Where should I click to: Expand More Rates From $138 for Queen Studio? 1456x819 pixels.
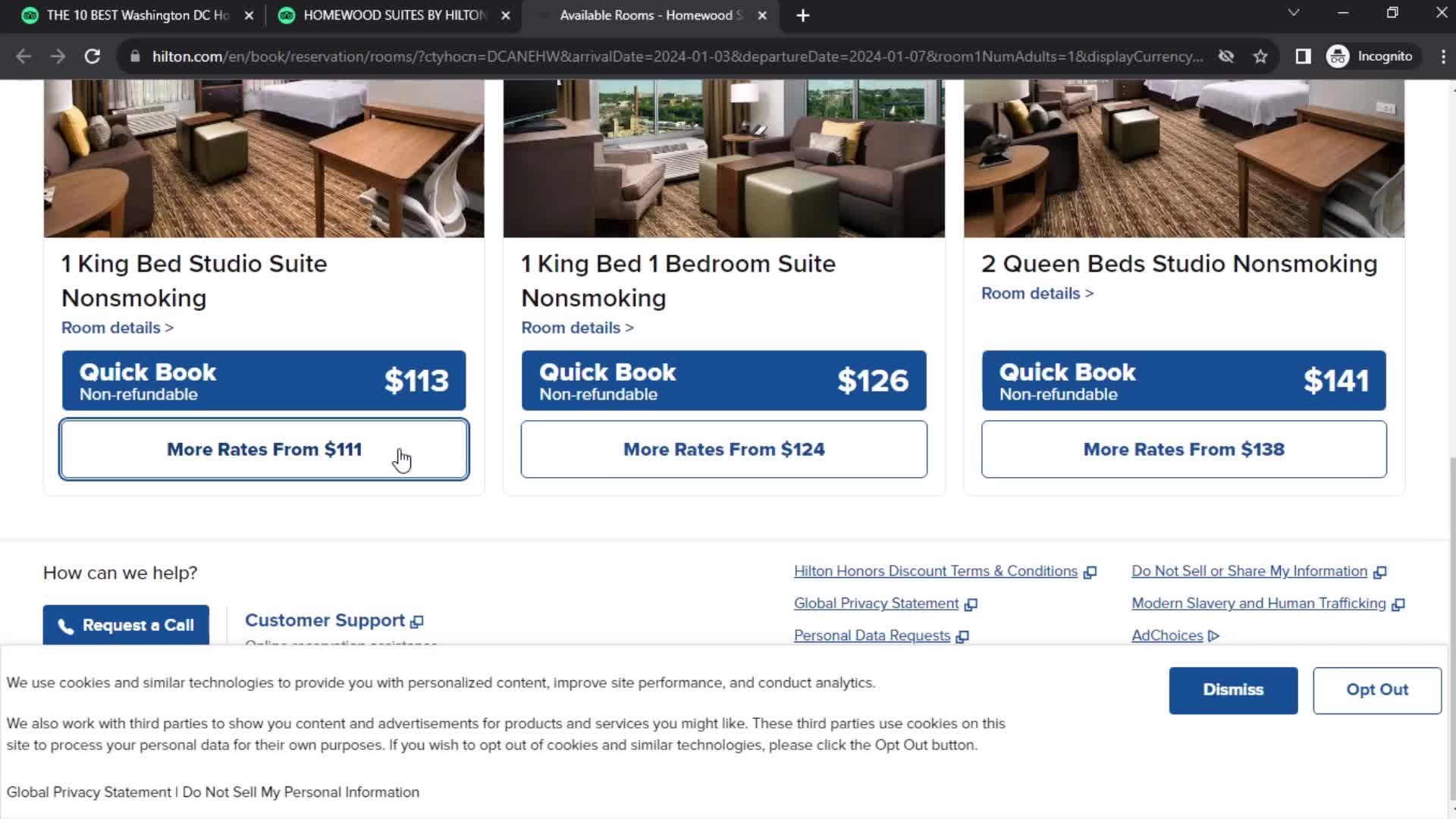[x=1185, y=449]
